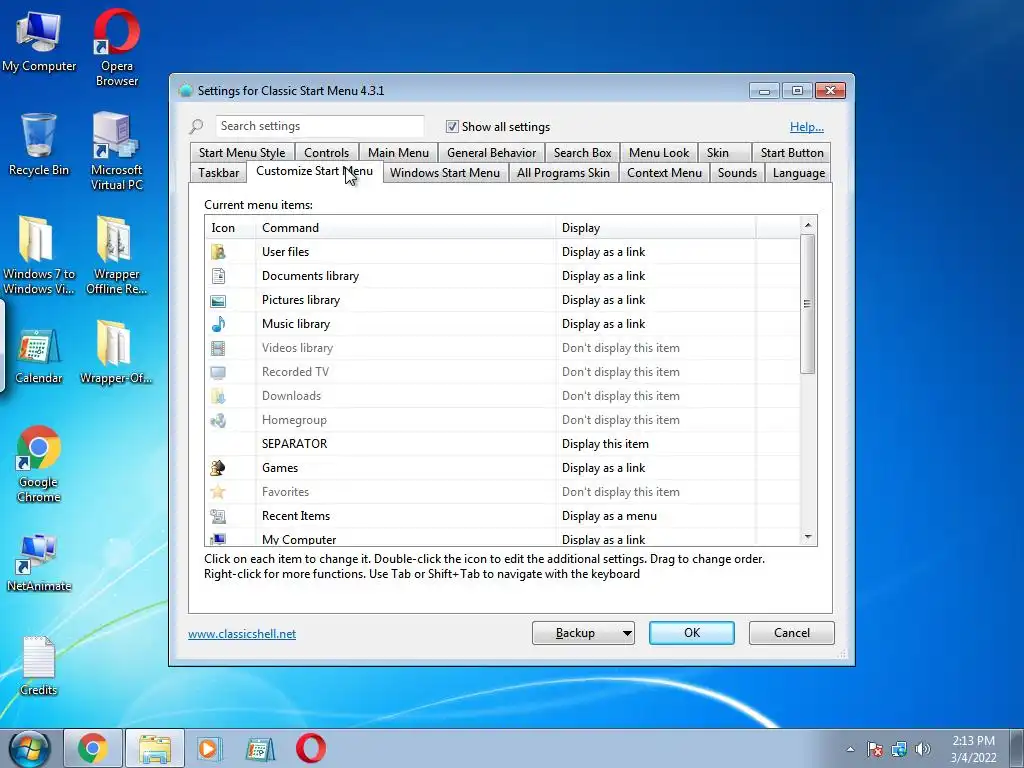Select the Language tab
This screenshot has width=1024, height=768.
pos(798,173)
